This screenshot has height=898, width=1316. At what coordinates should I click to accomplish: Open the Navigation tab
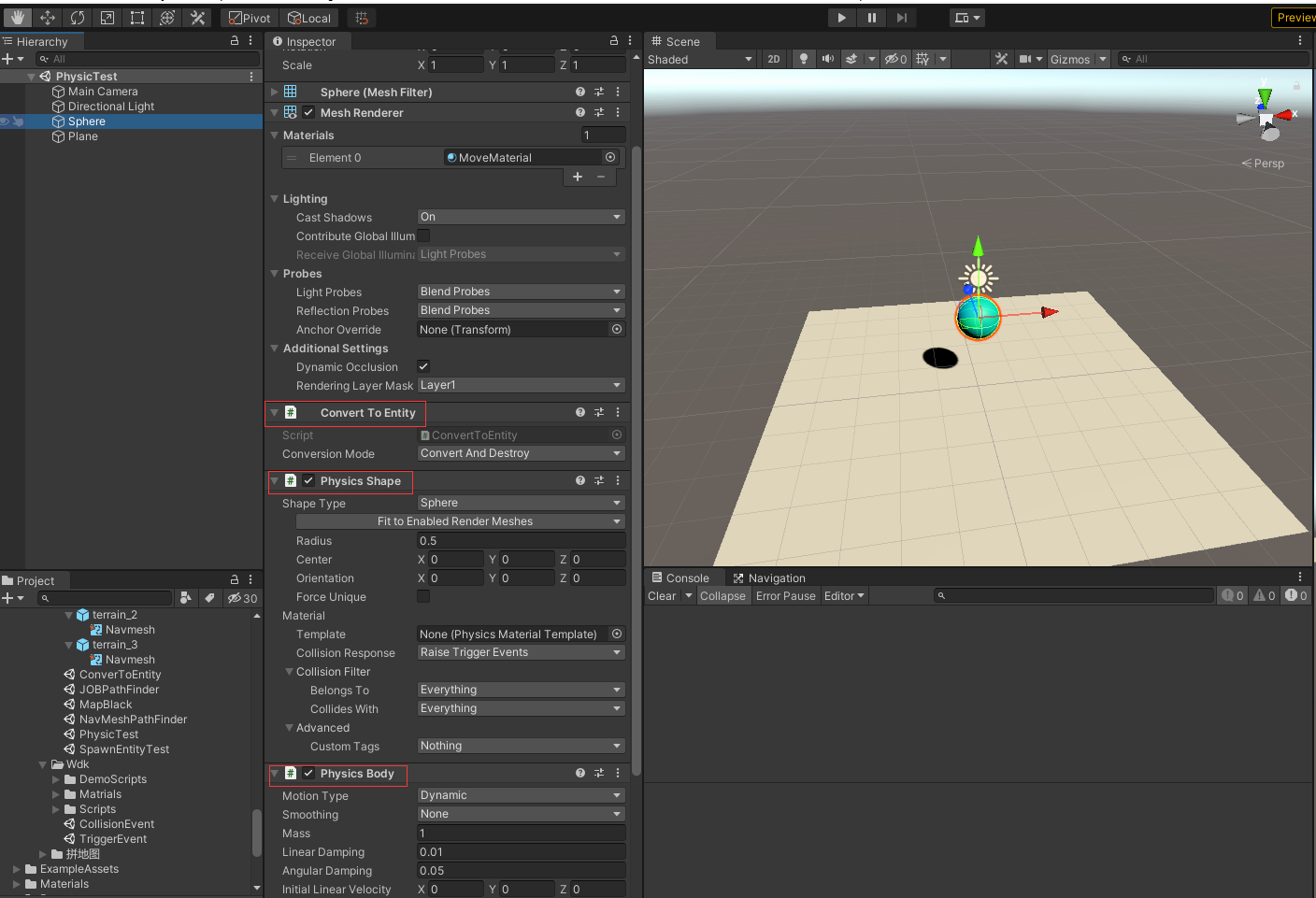coord(768,578)
